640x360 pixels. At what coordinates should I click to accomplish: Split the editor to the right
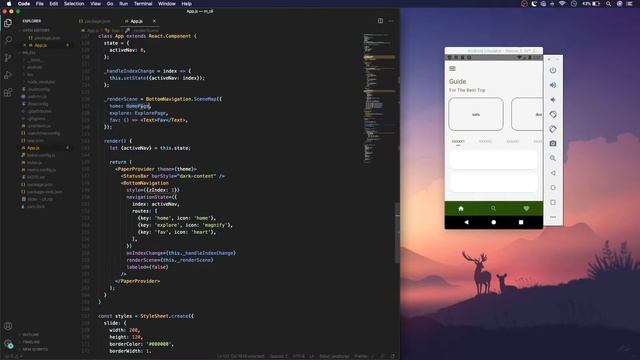point(380,21)
